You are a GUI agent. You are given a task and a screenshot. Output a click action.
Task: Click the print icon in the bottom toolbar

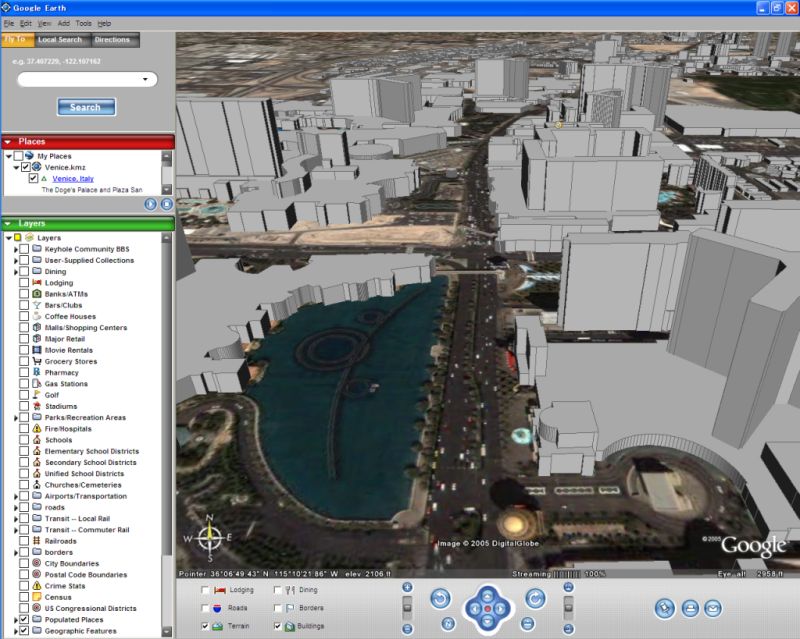point(689,607)
